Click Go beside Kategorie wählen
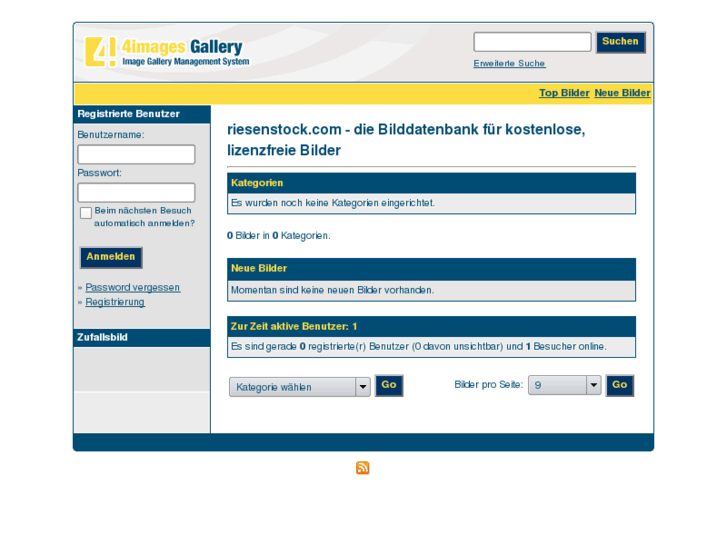The image size is (727, 545). click(x=389, y=385)
